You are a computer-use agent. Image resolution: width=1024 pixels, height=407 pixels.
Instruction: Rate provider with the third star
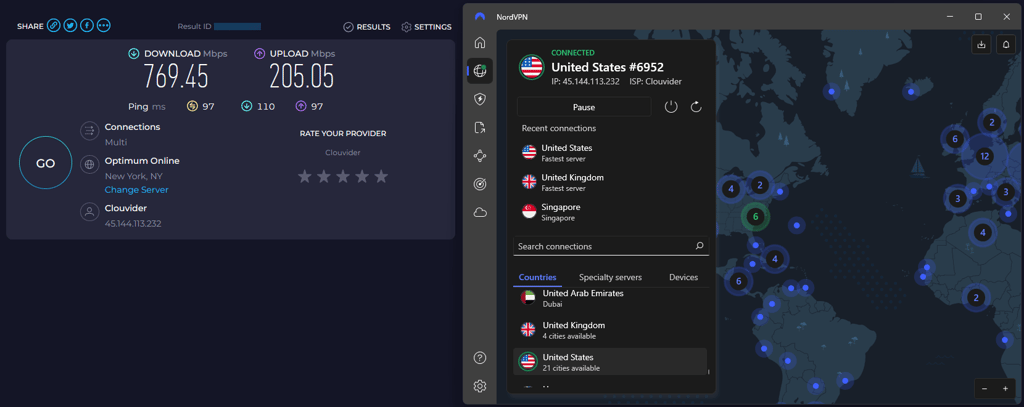(x=343, y=176)
